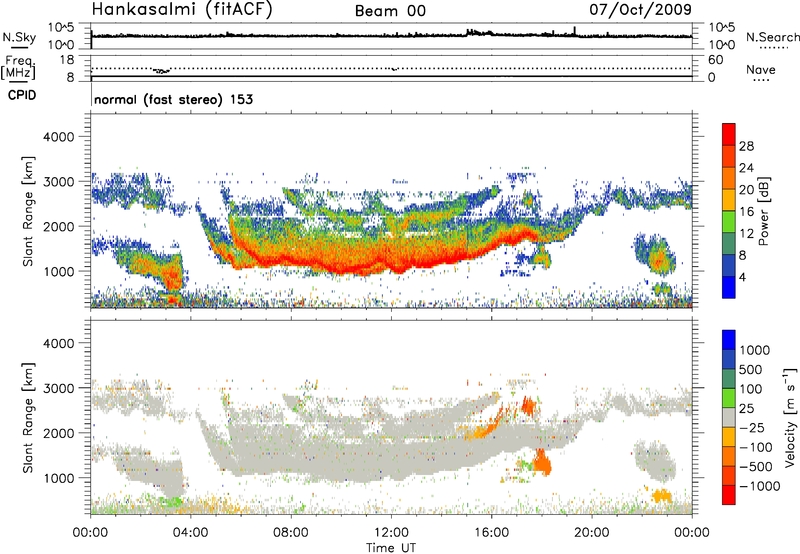Click the N.Search legend label
The image size is (800, 554).
click(x=772, y=37)
